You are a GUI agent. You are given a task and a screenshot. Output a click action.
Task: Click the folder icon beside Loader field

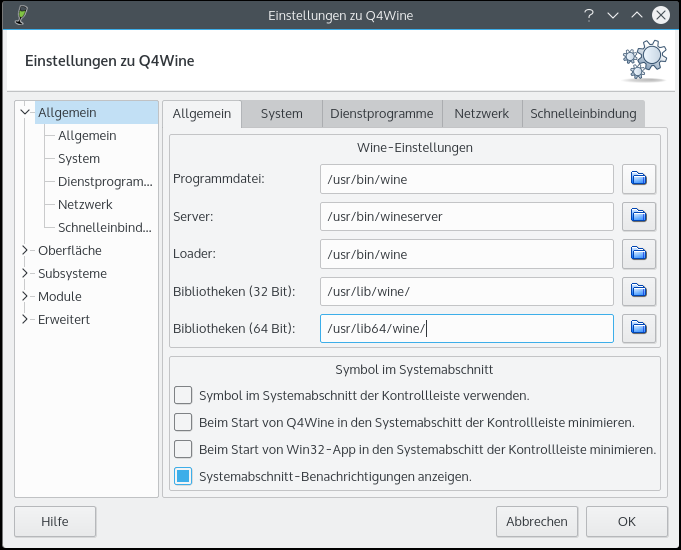click(x=638, y=254)
